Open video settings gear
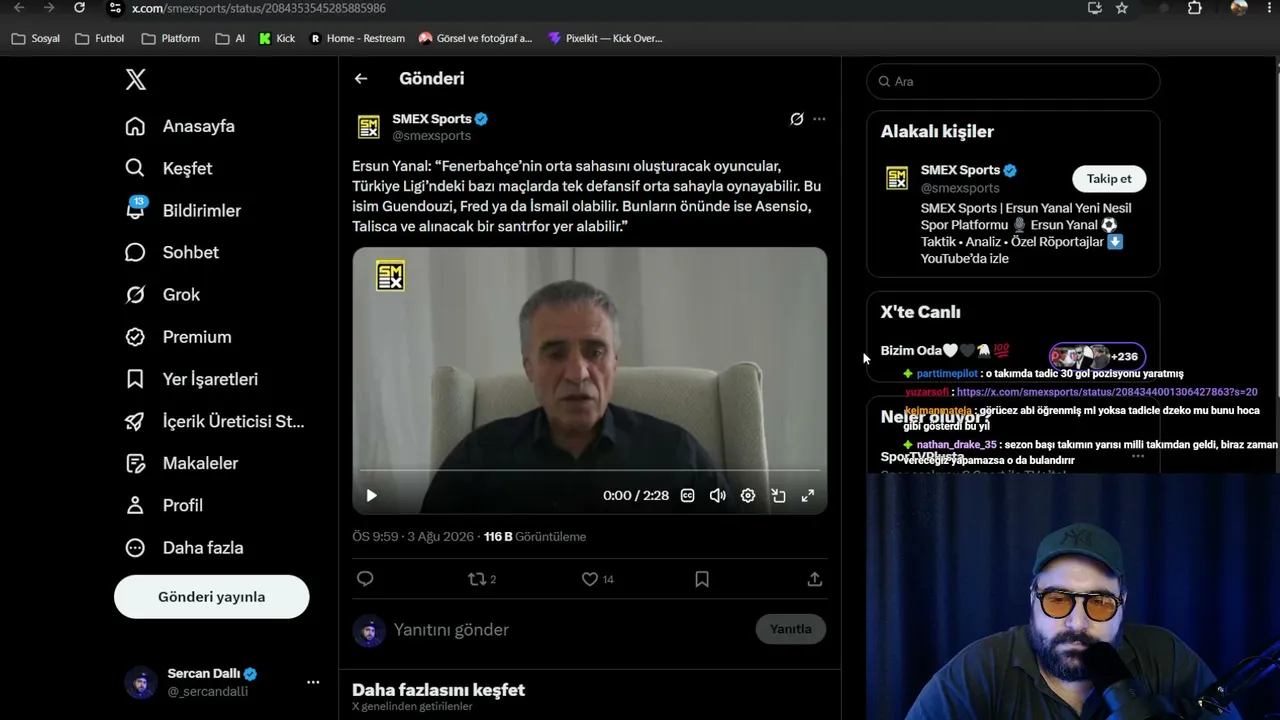 tap(747, 496)
